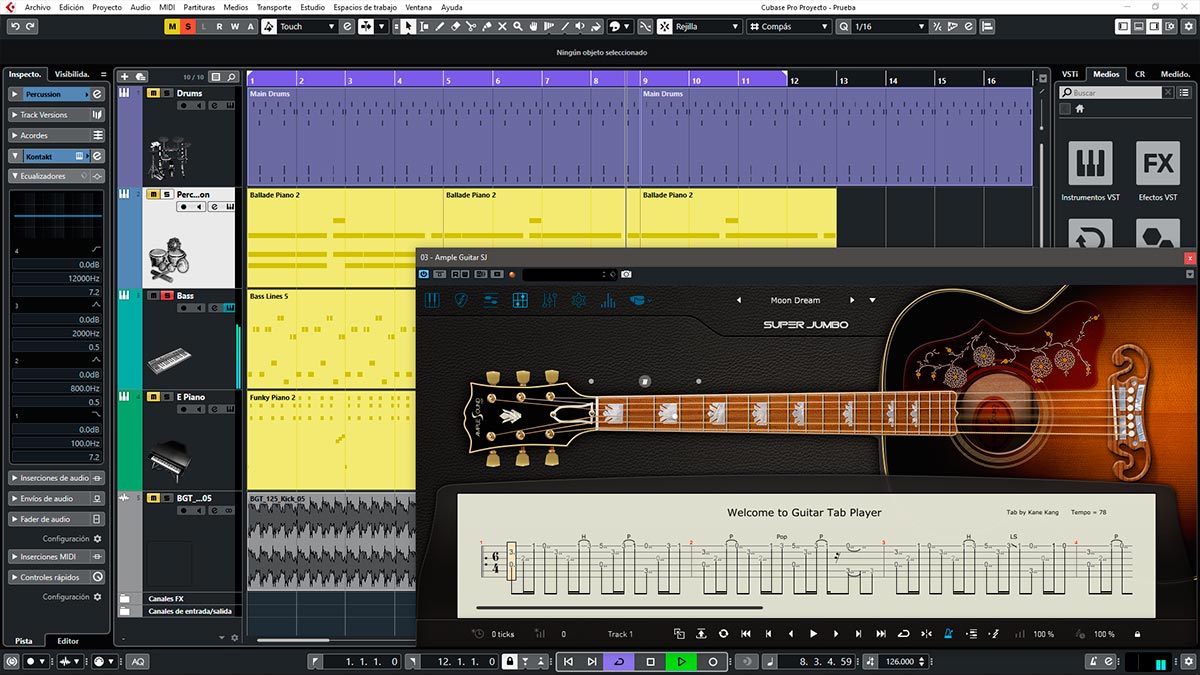Screen dimensions: 1200x675
Task: Start playback on the main transport
Action: (x=681, y=661)
